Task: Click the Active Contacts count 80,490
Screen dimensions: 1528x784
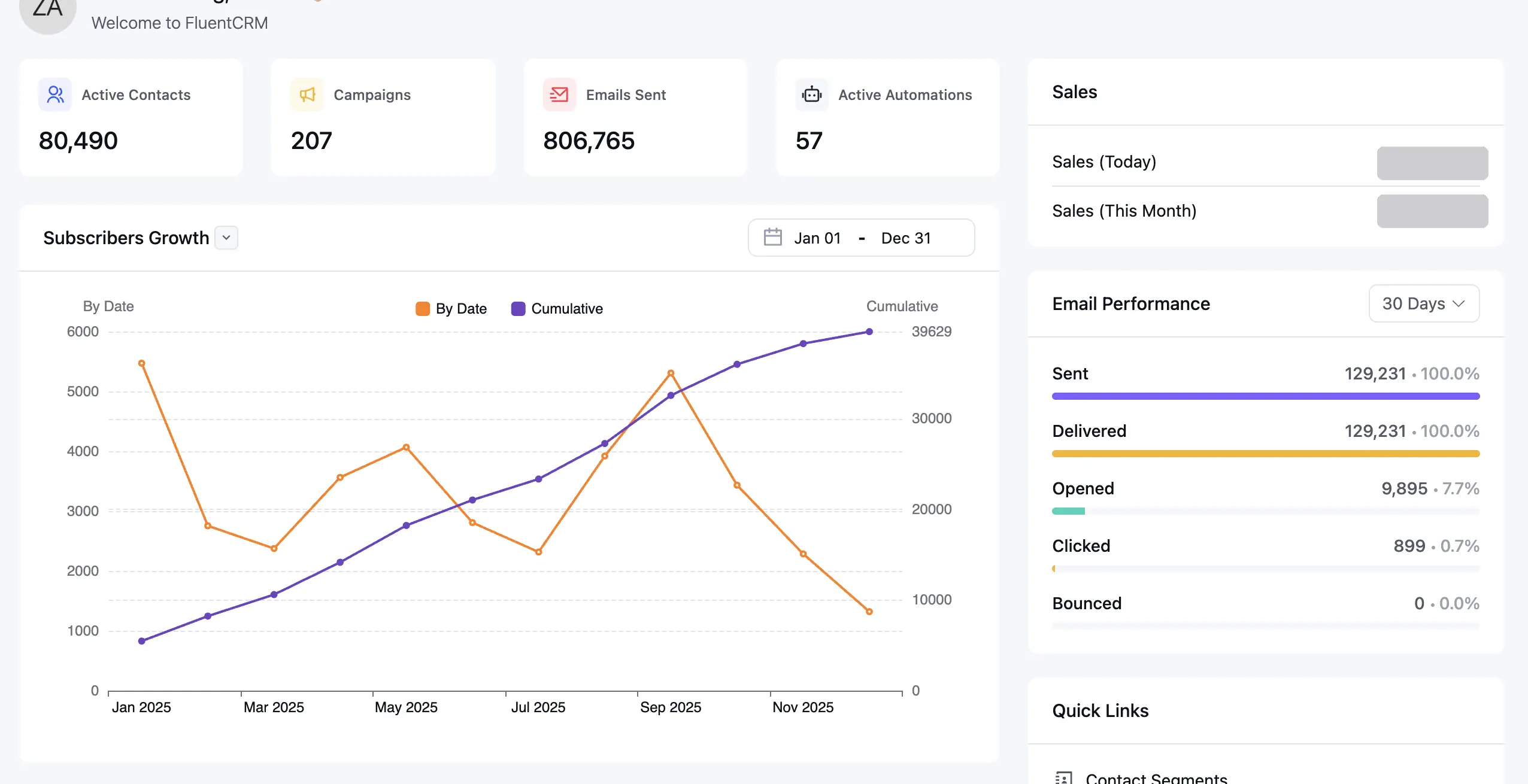Action: [78, 141]
